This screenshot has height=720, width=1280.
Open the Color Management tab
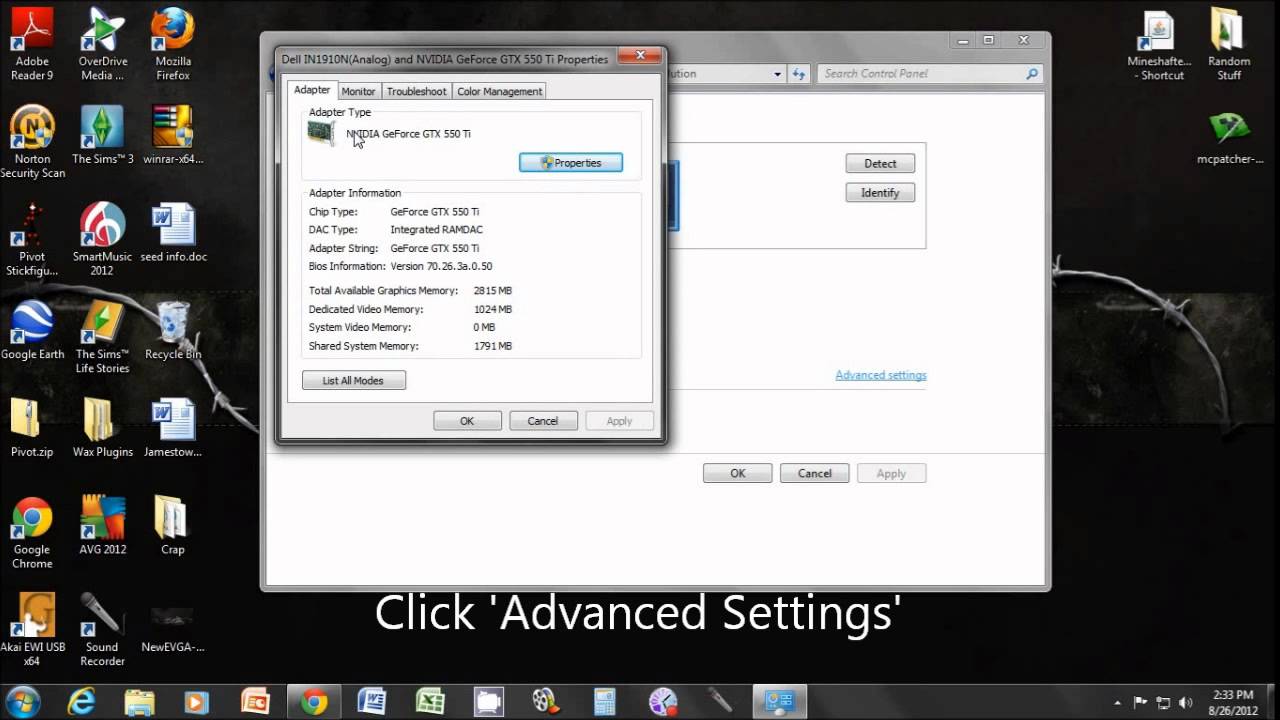[x=499, y=91]
